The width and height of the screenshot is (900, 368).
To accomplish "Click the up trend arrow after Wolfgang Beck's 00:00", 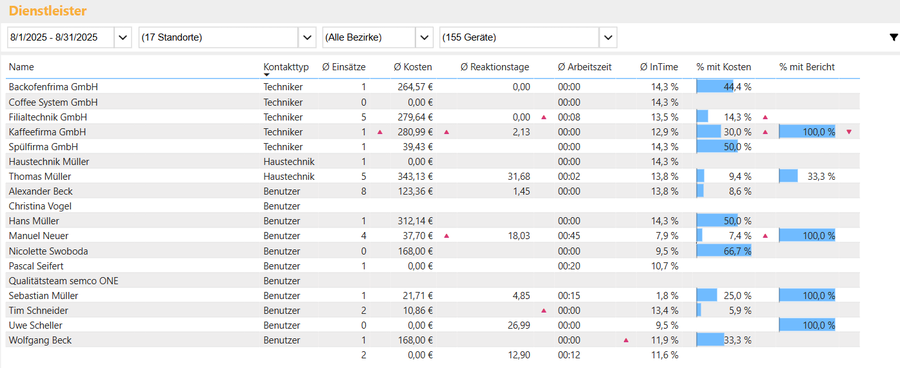I will point(626,340).
